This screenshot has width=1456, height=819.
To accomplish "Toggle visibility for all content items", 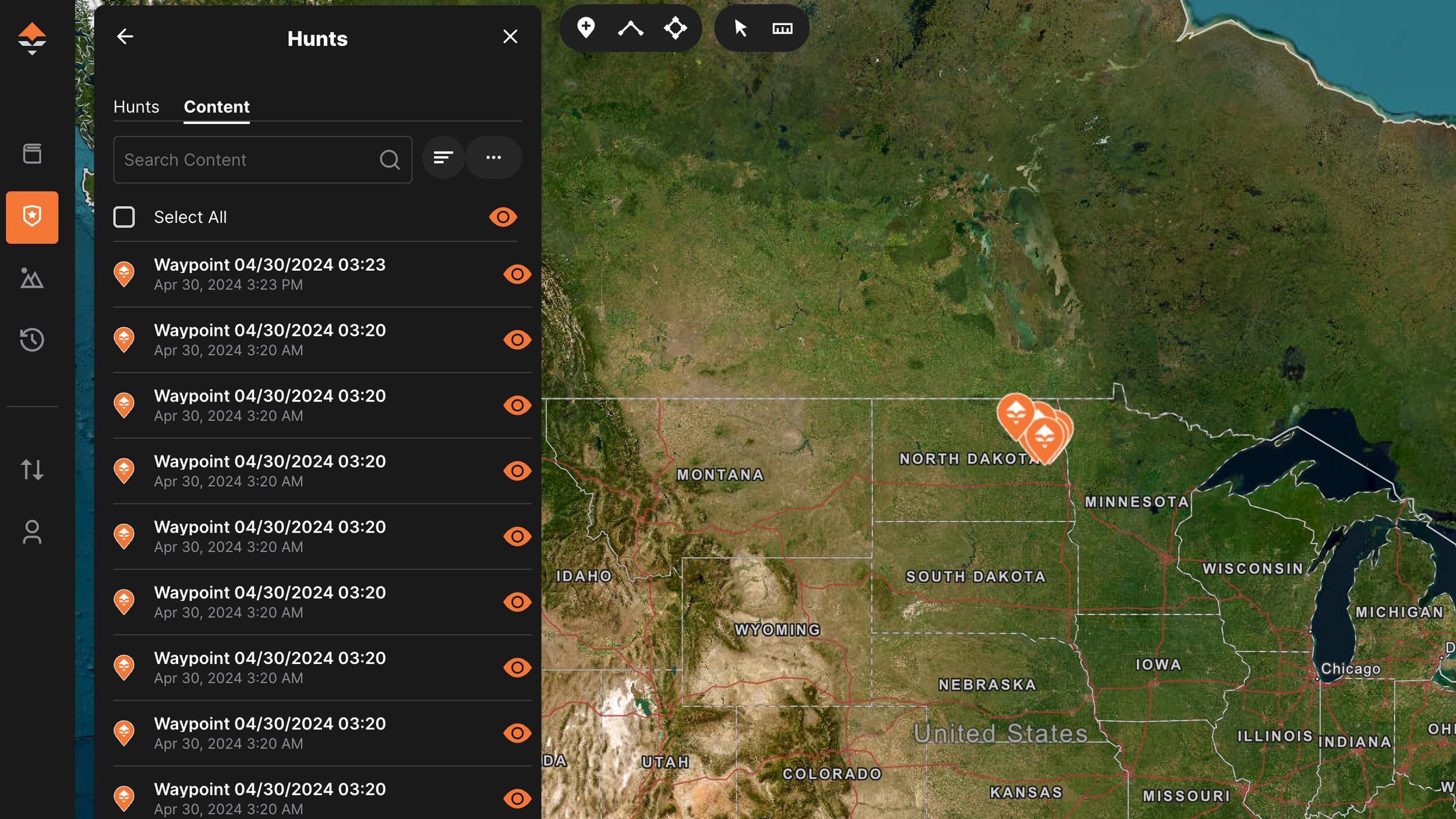I will click(502, 216).
